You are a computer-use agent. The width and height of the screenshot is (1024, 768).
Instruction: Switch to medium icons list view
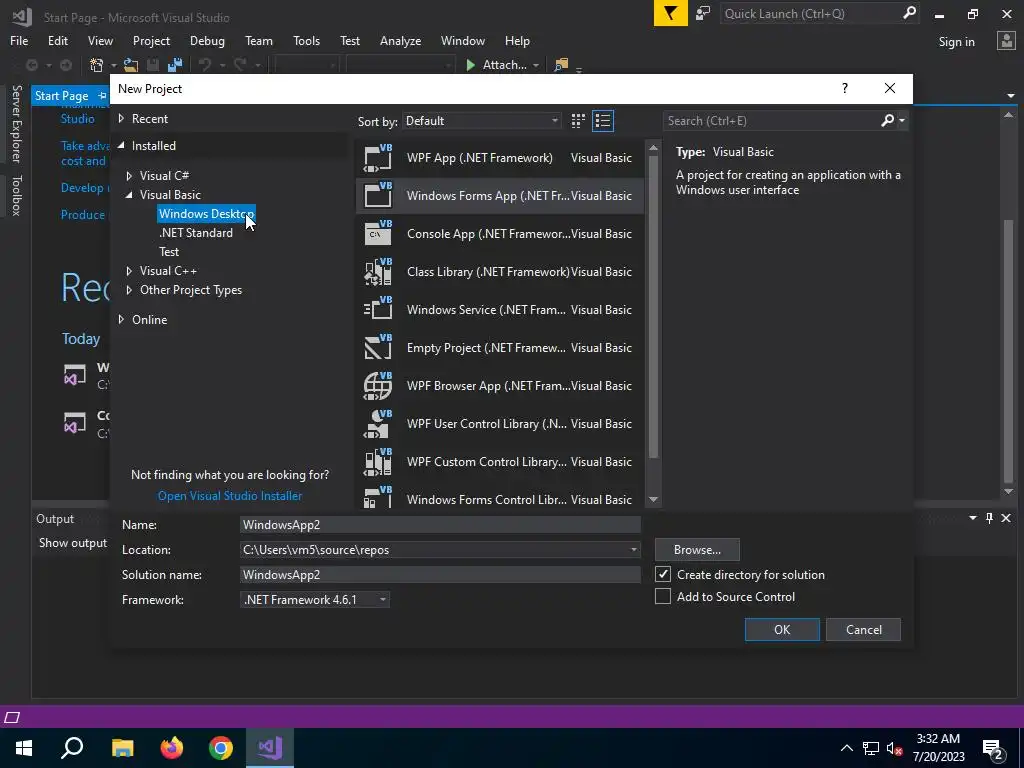coord(603,121)
